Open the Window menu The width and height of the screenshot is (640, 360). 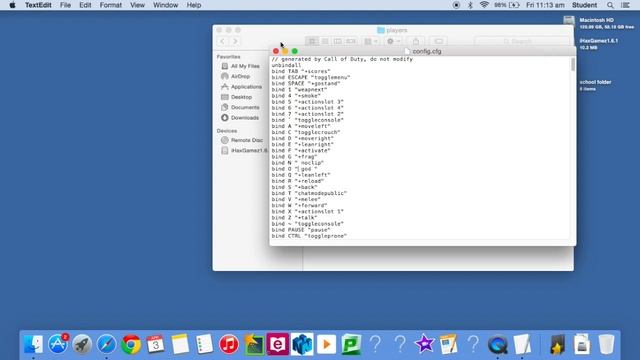(x=166, y=5)
